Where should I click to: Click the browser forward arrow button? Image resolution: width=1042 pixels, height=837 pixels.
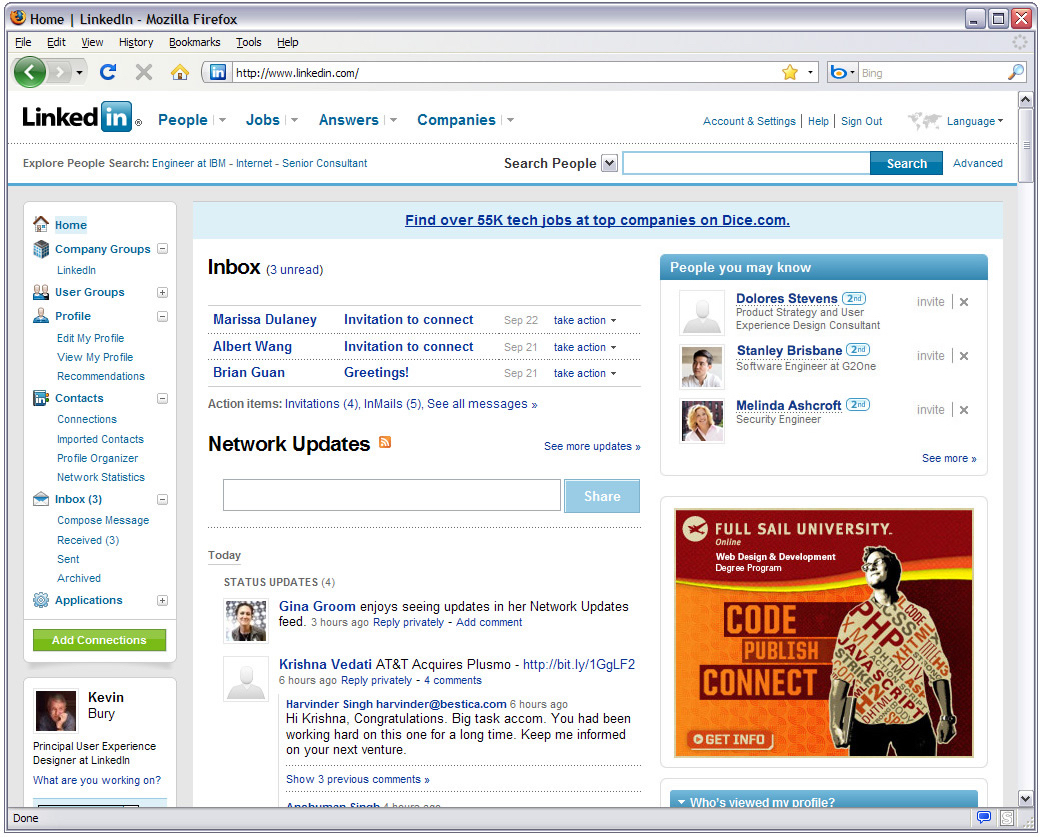(x=60, y=72)
